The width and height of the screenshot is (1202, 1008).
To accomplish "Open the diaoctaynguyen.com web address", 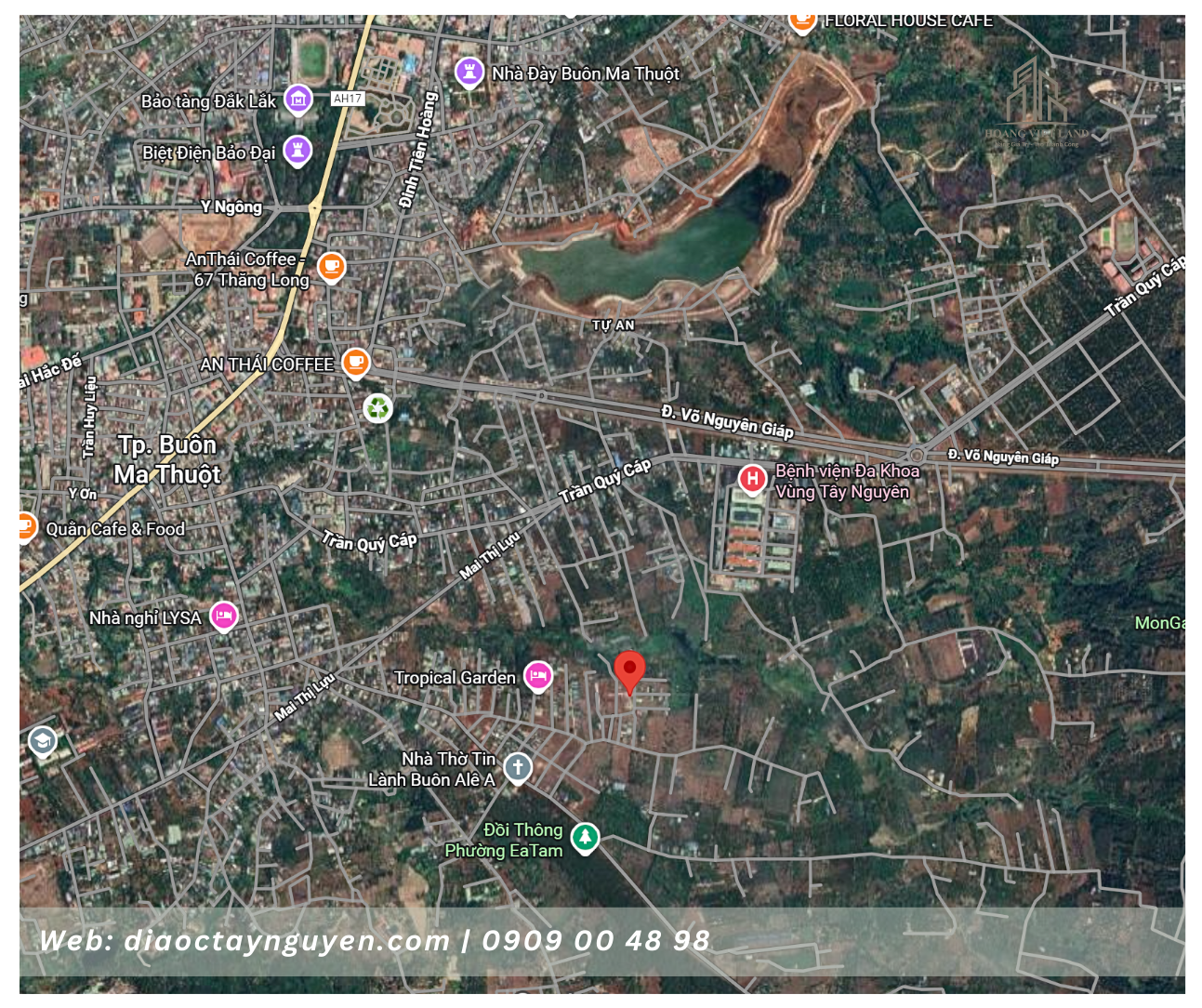I will click(286, 940).
